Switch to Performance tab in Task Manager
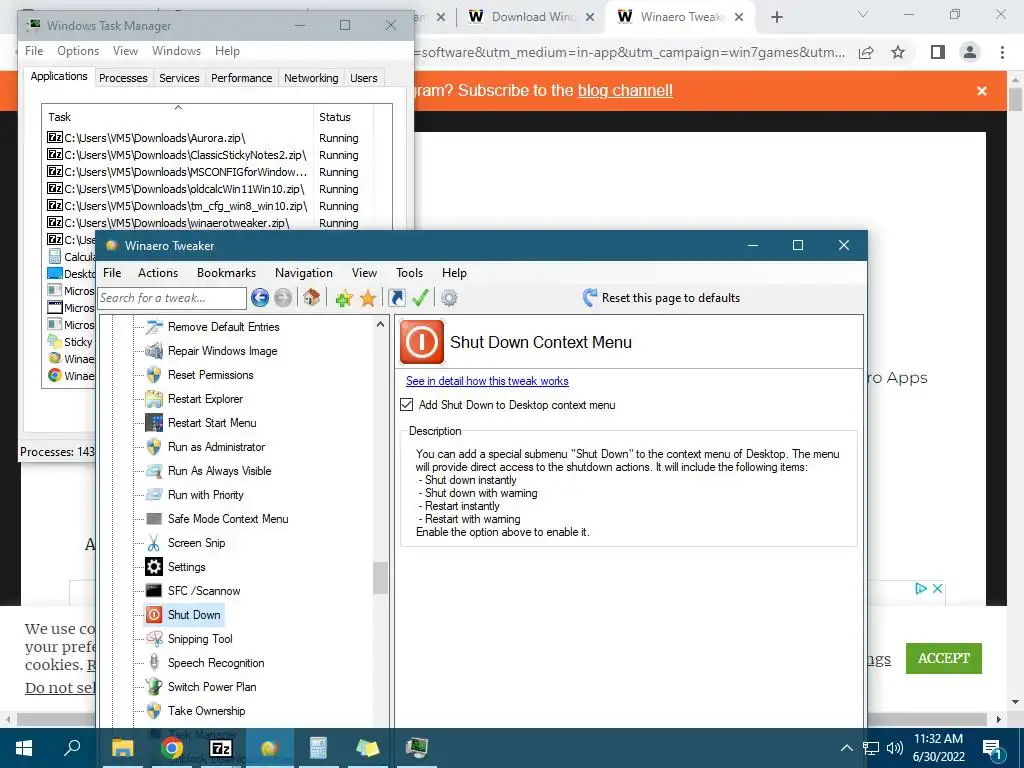The image size is (1024, 768). 242,78
